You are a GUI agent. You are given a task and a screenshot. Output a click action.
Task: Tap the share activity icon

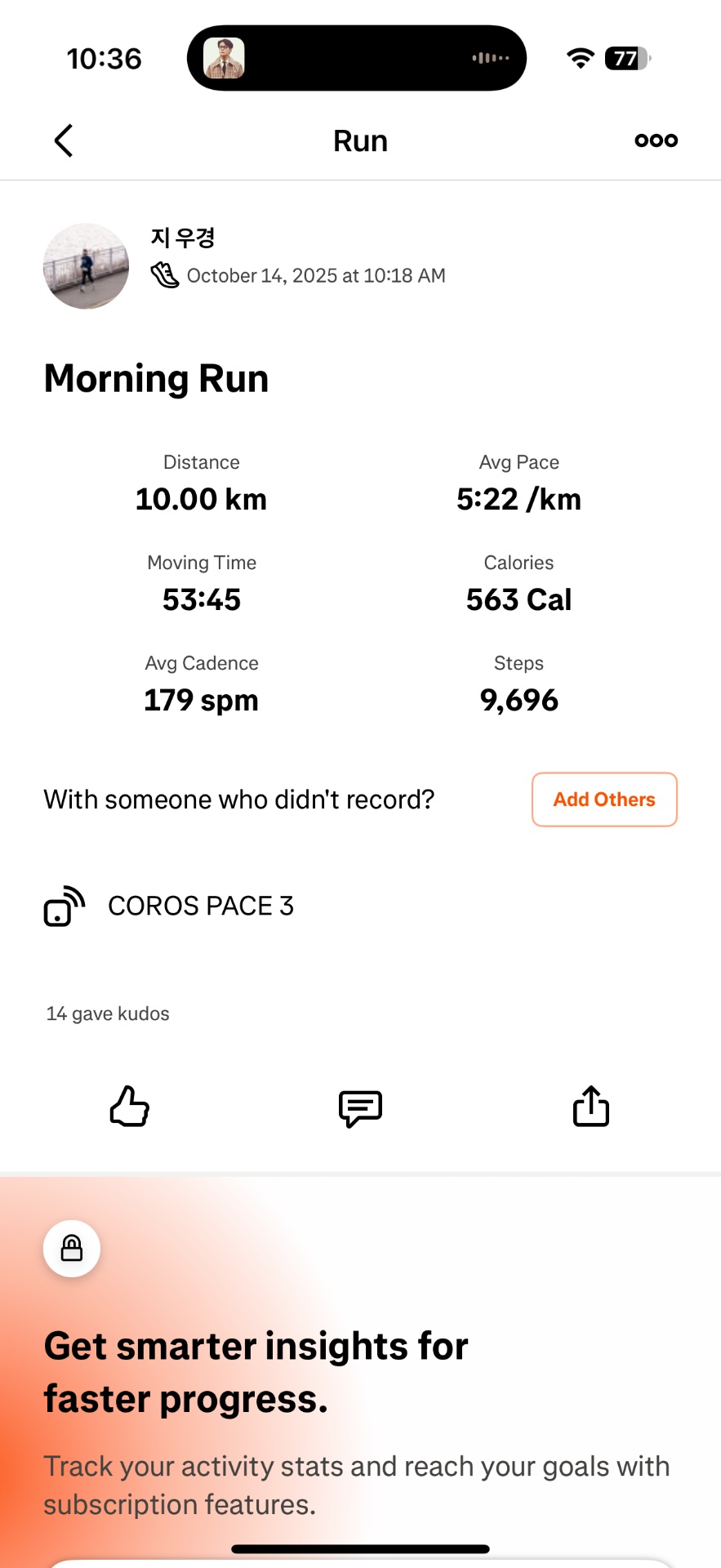click(591, 1107)
